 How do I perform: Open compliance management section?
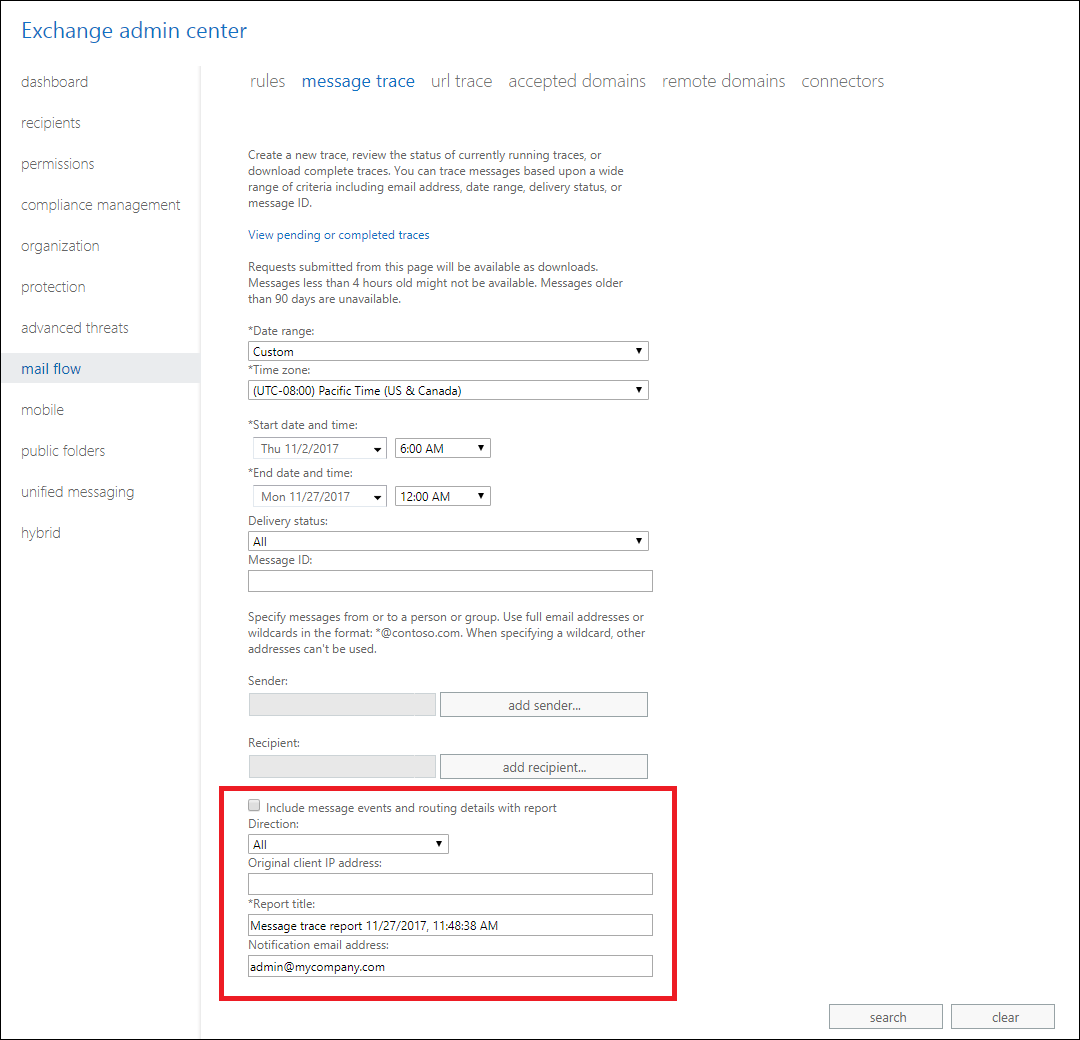point(101,205)
